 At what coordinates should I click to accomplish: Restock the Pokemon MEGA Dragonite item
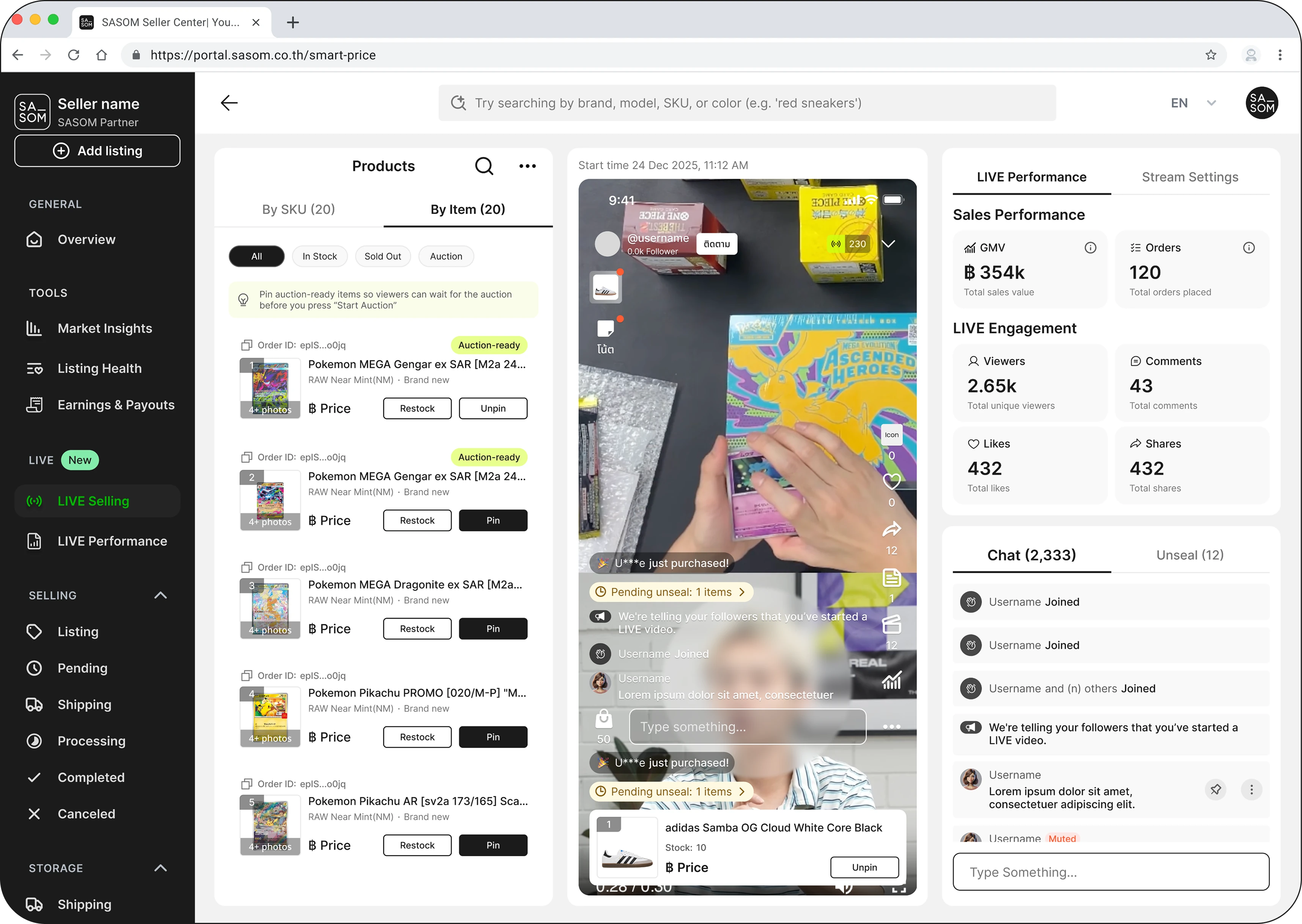coord(417,629)
